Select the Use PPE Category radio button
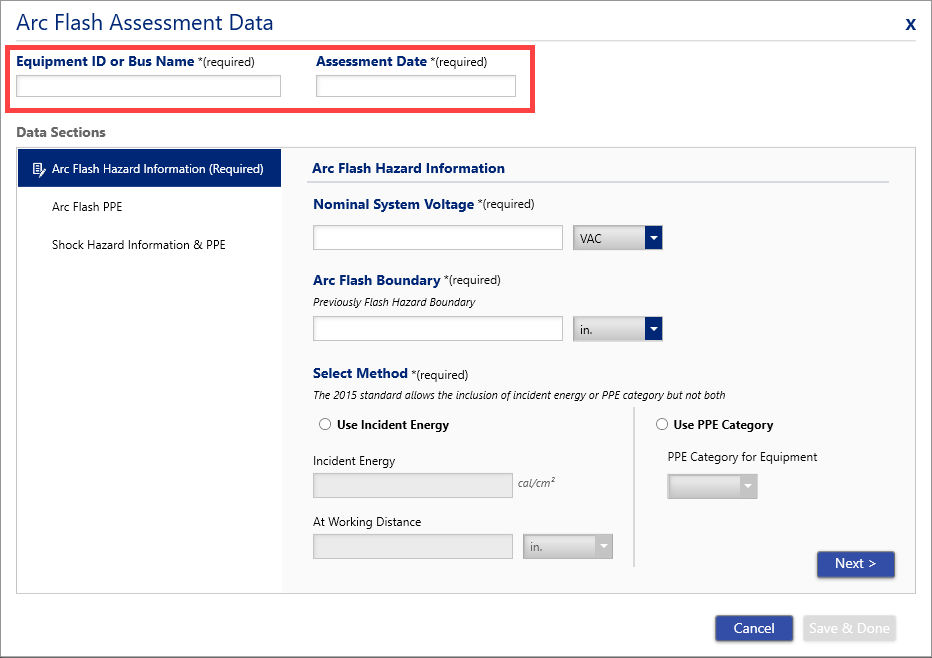The height and width of the screenshot is (658, 932). (x=662, y=424)
